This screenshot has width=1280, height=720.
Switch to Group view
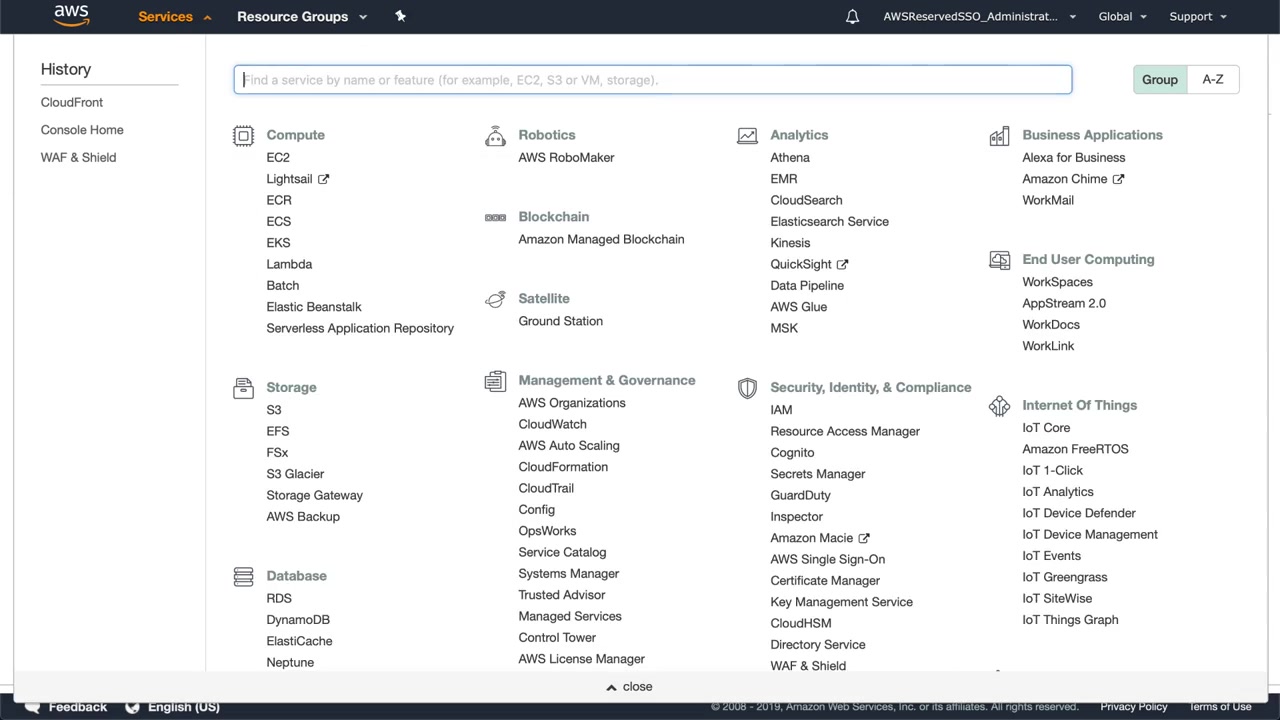pyautogui.click(x=1160, y=80)
